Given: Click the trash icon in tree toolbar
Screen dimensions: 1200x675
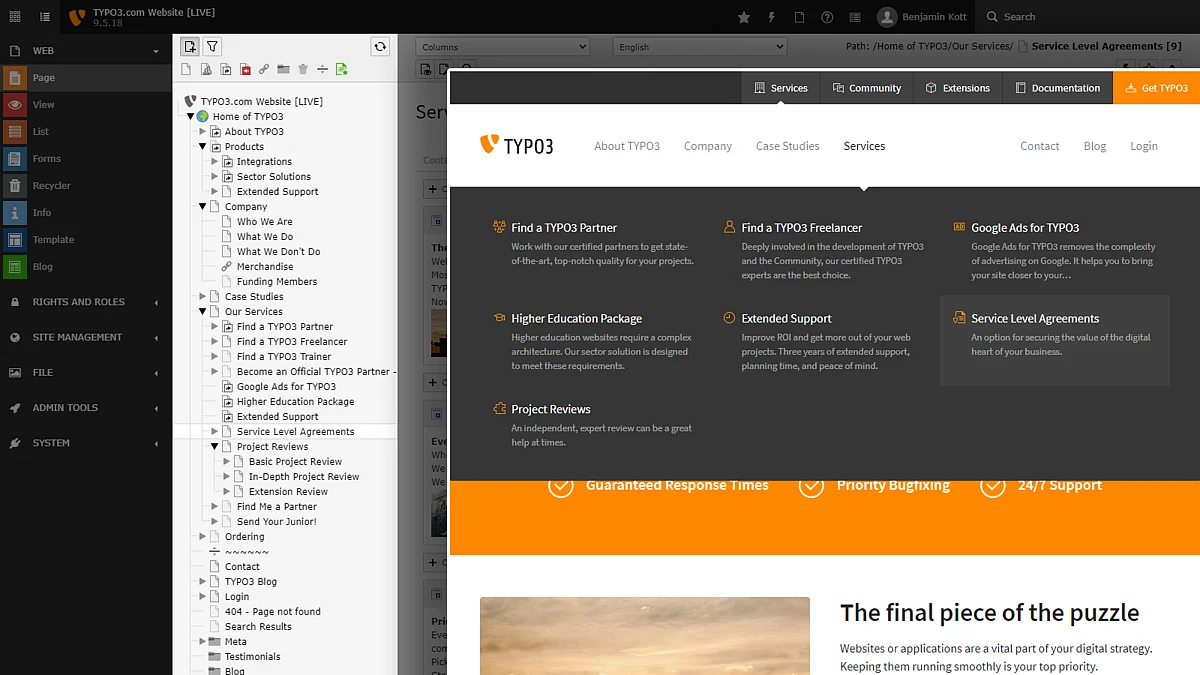Looking at the screenshot, I should 303,69.
